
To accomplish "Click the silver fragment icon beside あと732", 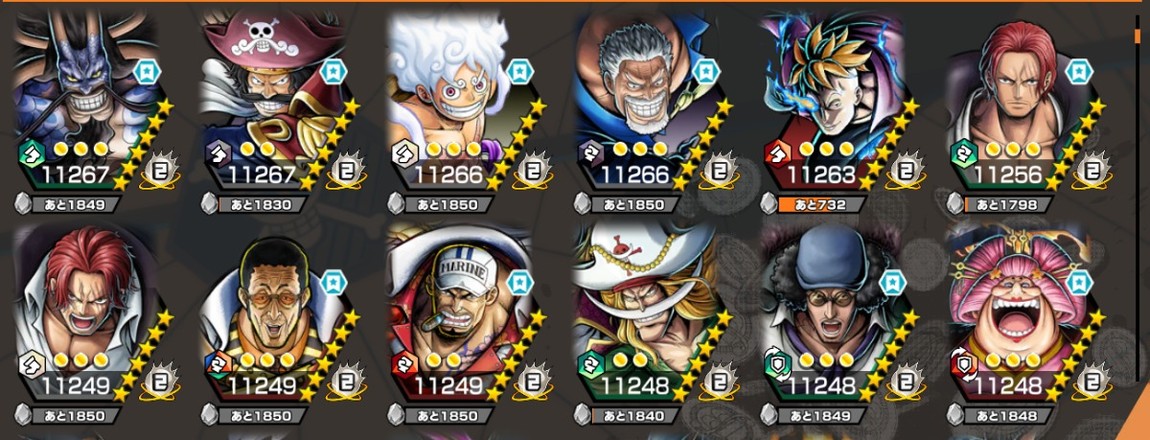I will (769, 204).
